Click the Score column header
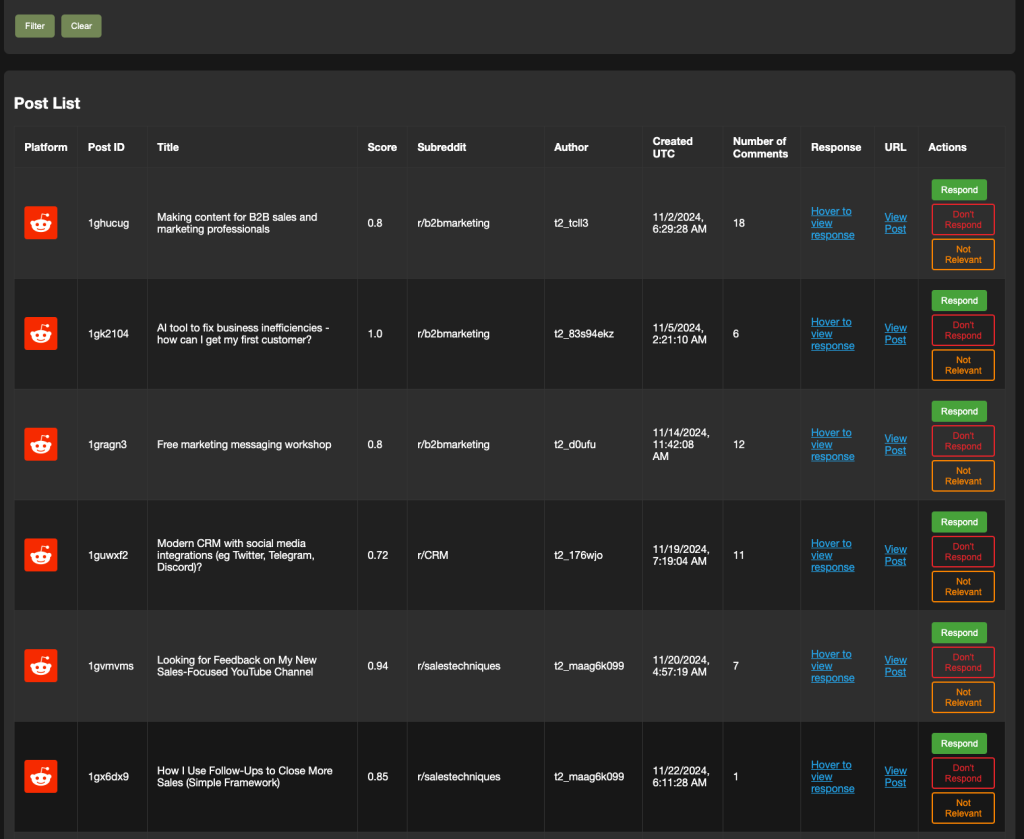Screen dimensions: 1024x839 pyautogui.click(x=382, y=147)
